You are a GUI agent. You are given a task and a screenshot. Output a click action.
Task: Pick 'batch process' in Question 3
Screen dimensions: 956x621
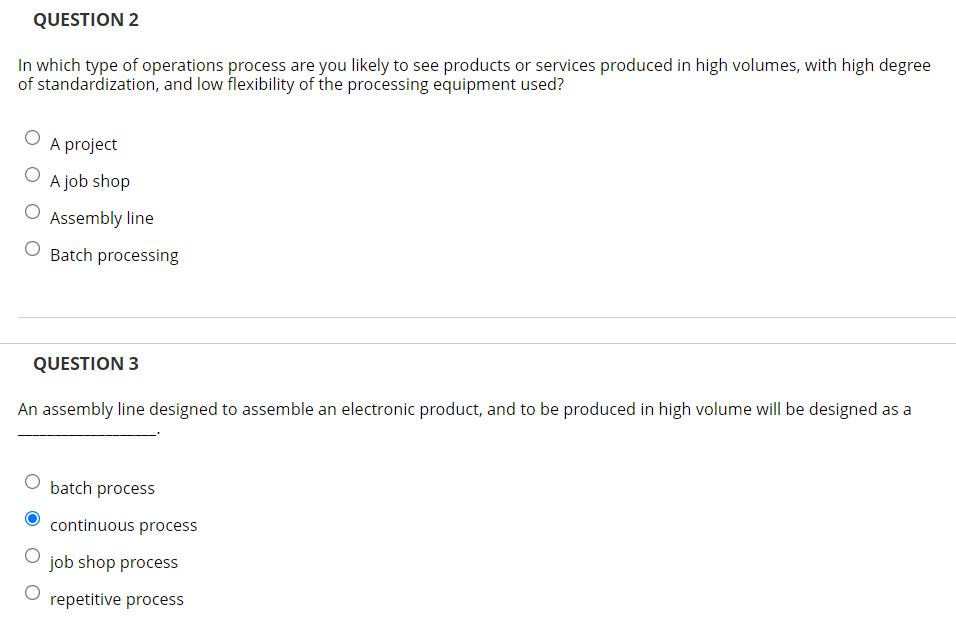(32, 480)
